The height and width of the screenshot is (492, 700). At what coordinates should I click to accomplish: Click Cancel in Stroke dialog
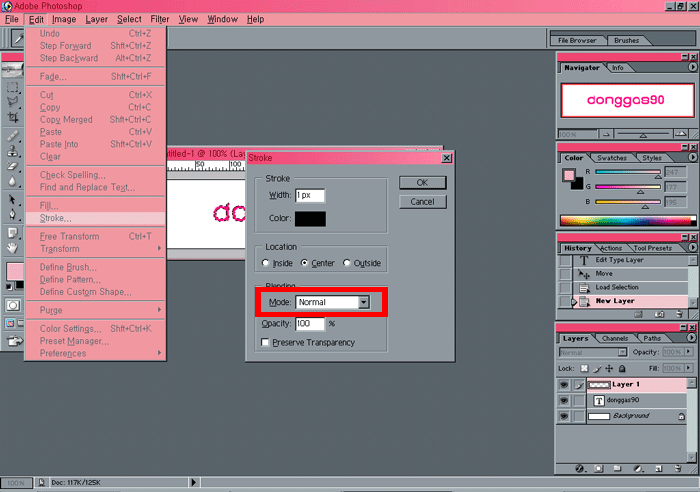(422, 202)
